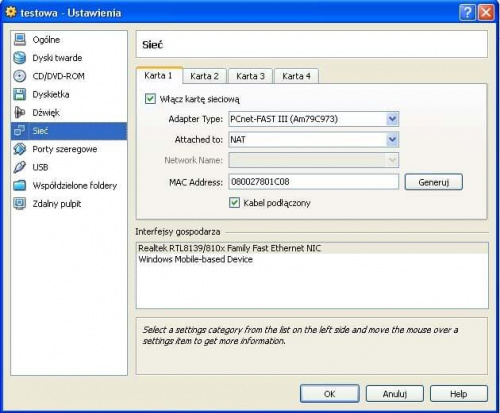Open the Ogólne settings category icon
The image size is (500, 413).
[x=20, y=40]
